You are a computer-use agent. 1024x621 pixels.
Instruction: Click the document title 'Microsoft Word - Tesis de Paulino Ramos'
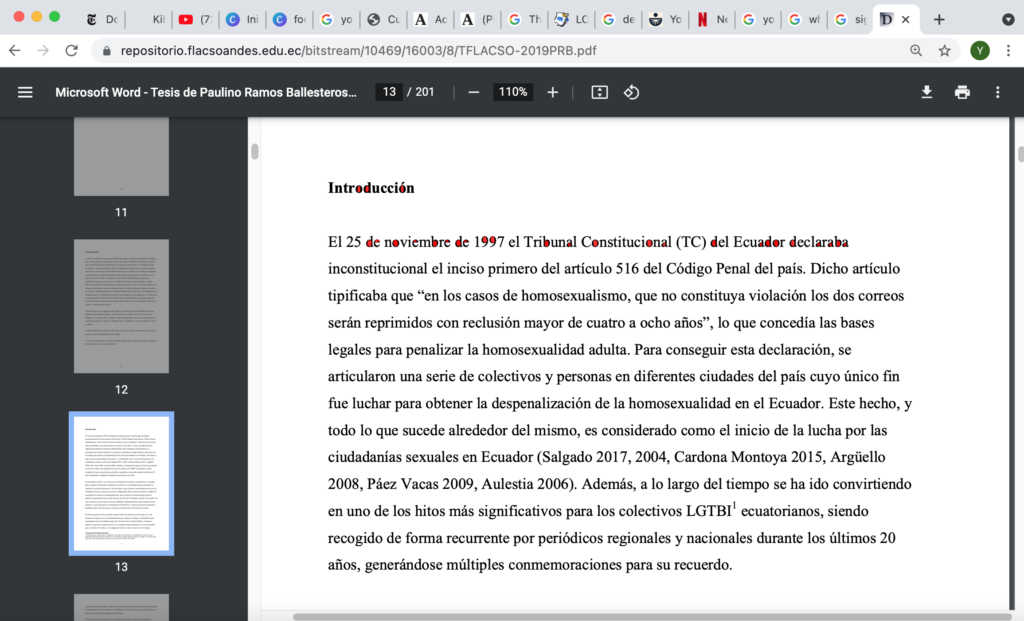coord(206,92)
